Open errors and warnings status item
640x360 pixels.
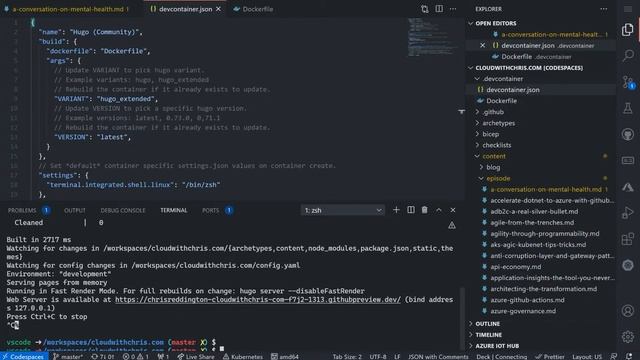(136, 356)
